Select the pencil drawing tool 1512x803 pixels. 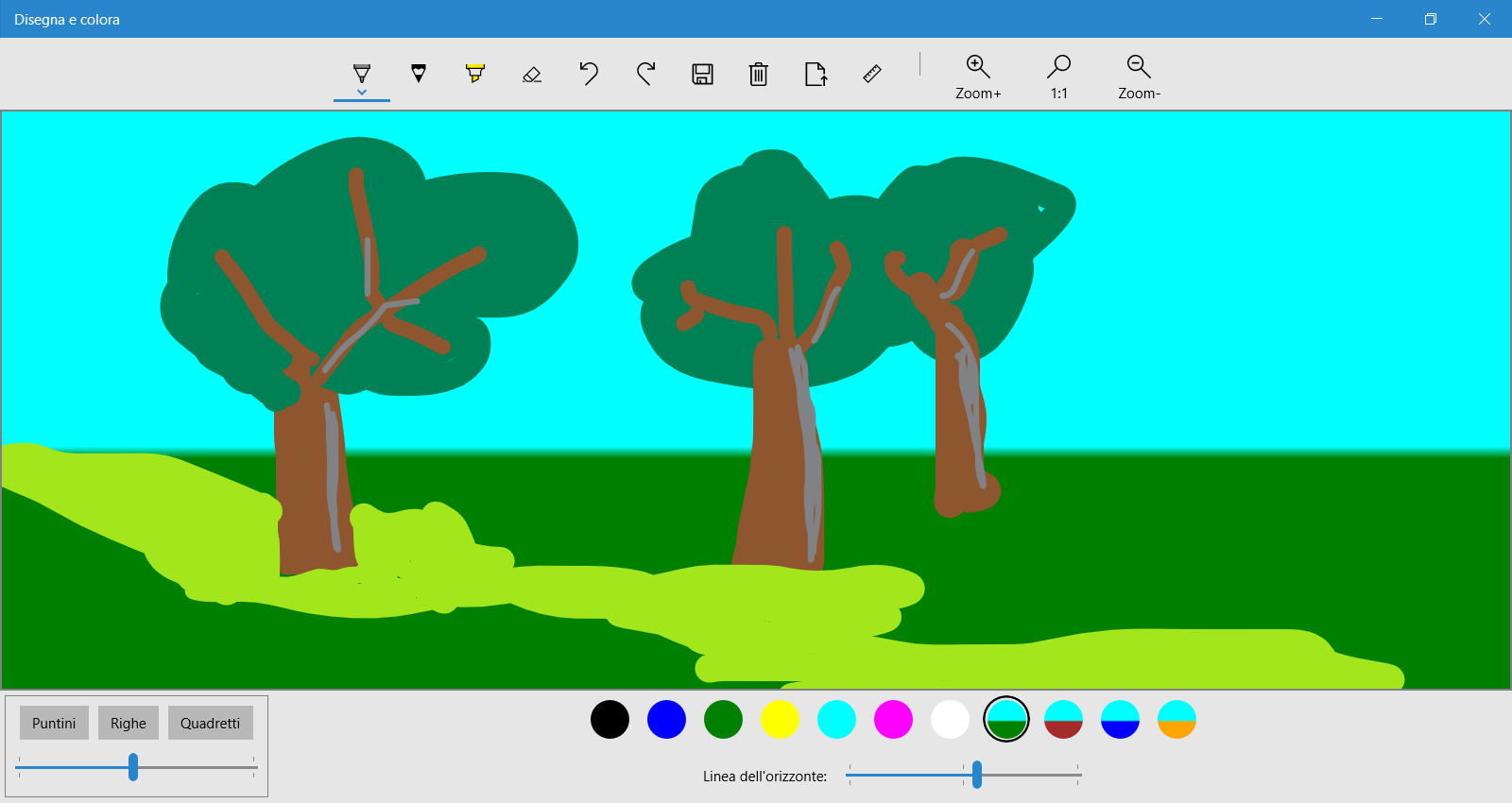419,74
